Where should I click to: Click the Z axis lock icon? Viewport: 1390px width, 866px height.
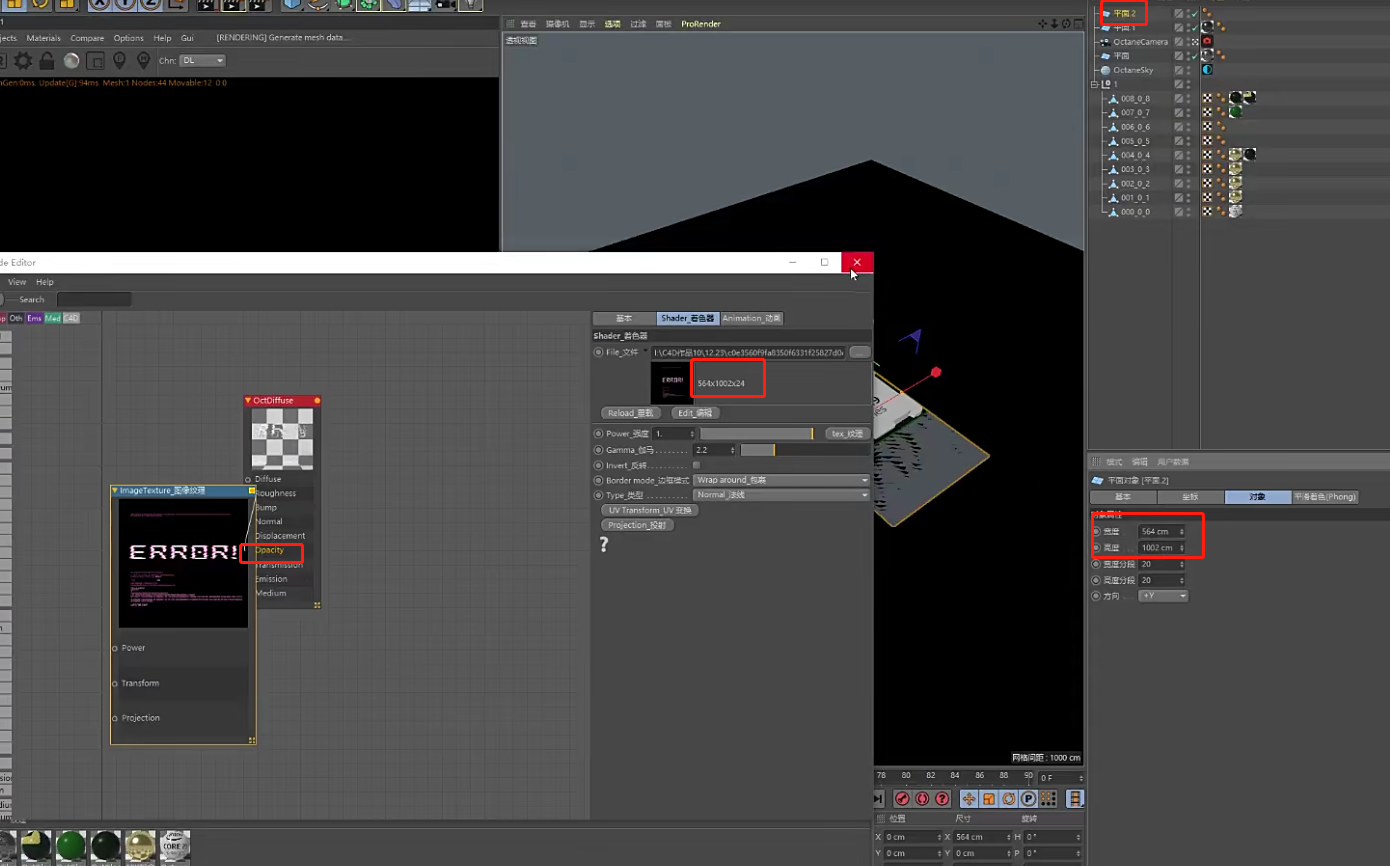(150, 4)
